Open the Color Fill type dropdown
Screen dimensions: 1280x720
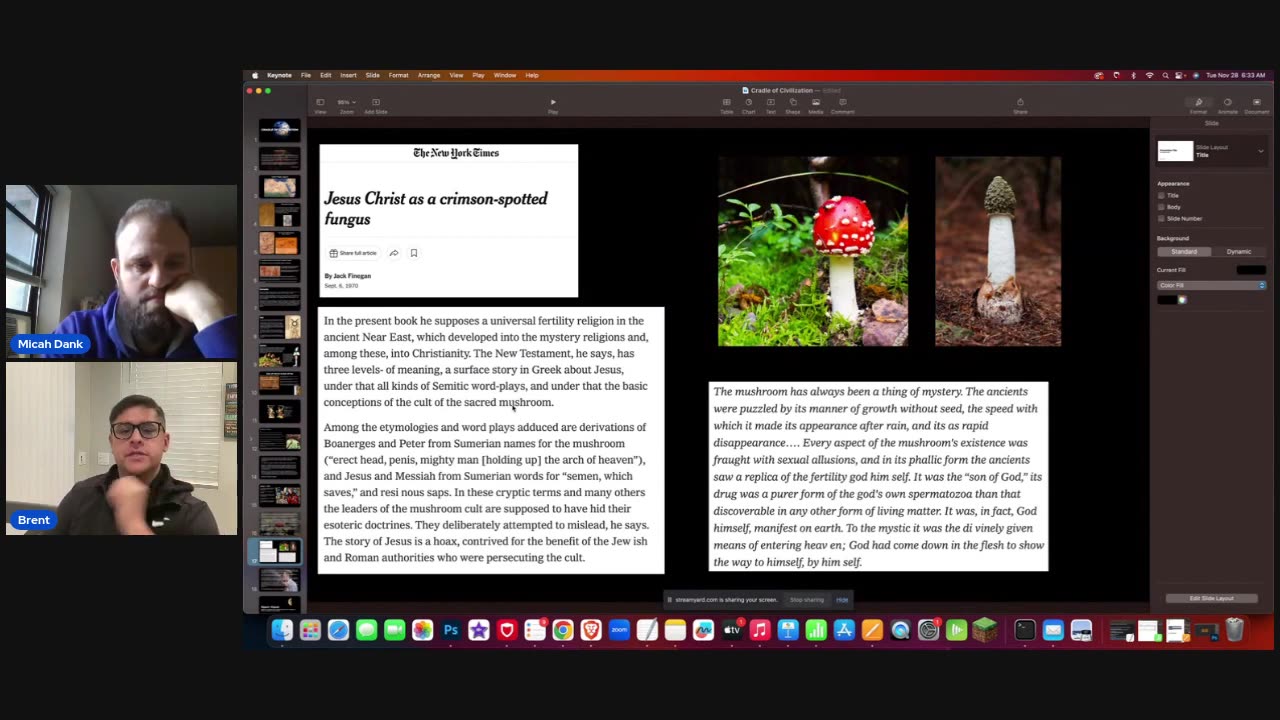(1211, 285)
